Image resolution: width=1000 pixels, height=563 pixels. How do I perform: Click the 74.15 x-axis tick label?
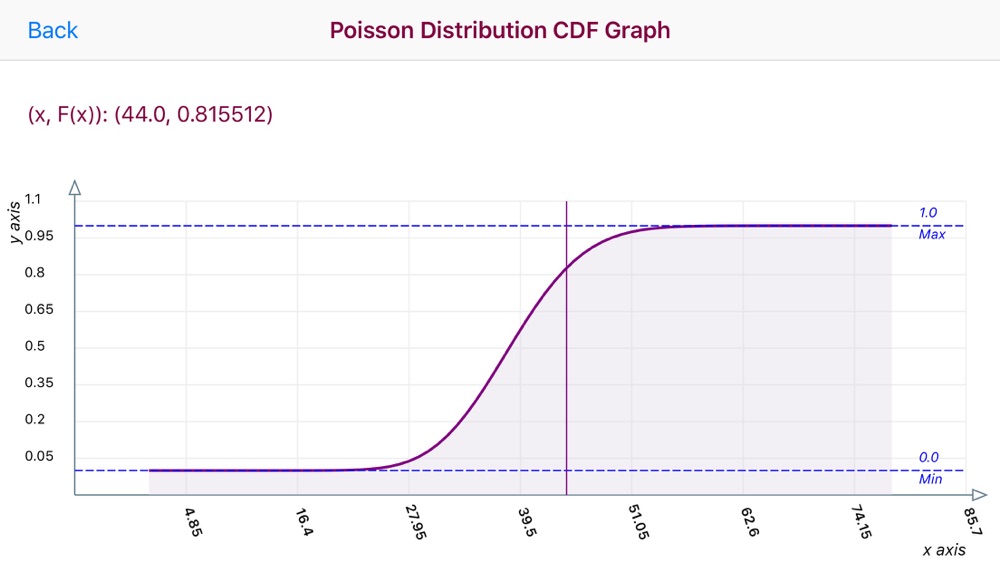pos(862,522)
